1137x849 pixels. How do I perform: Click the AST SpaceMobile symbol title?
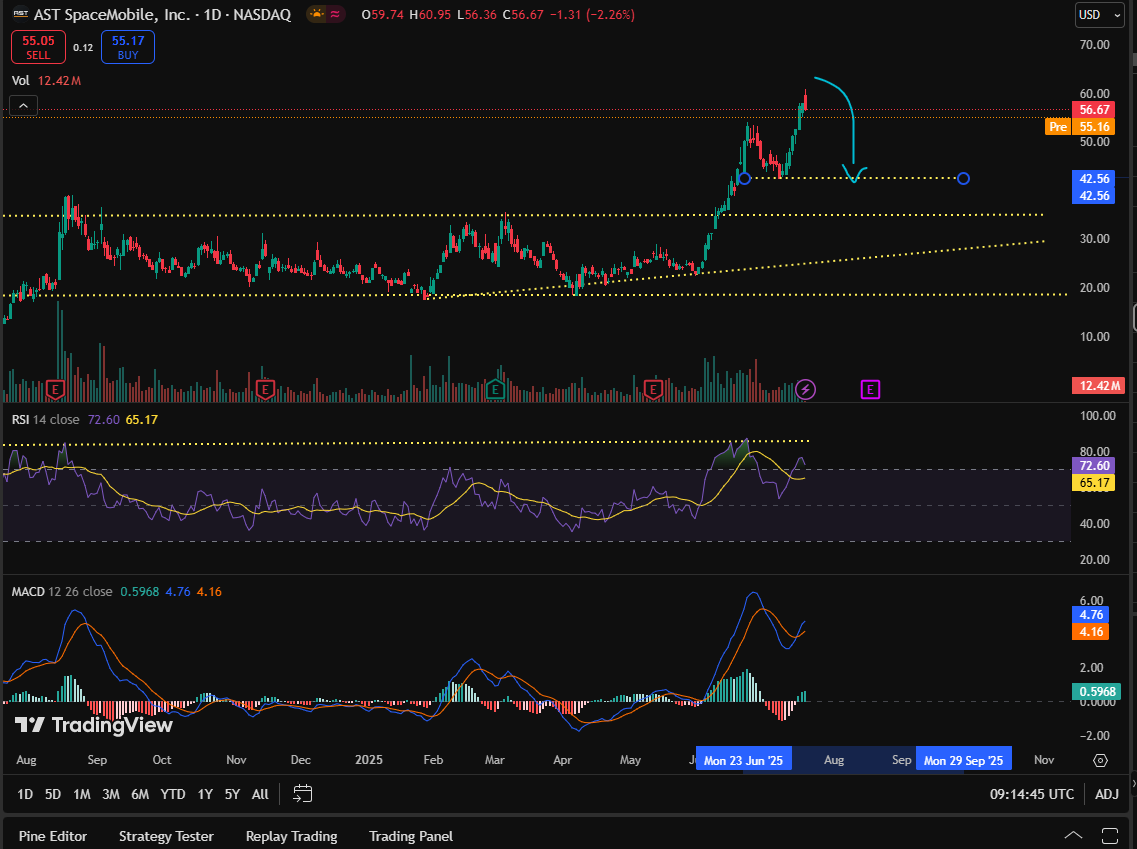click(162, 15)
